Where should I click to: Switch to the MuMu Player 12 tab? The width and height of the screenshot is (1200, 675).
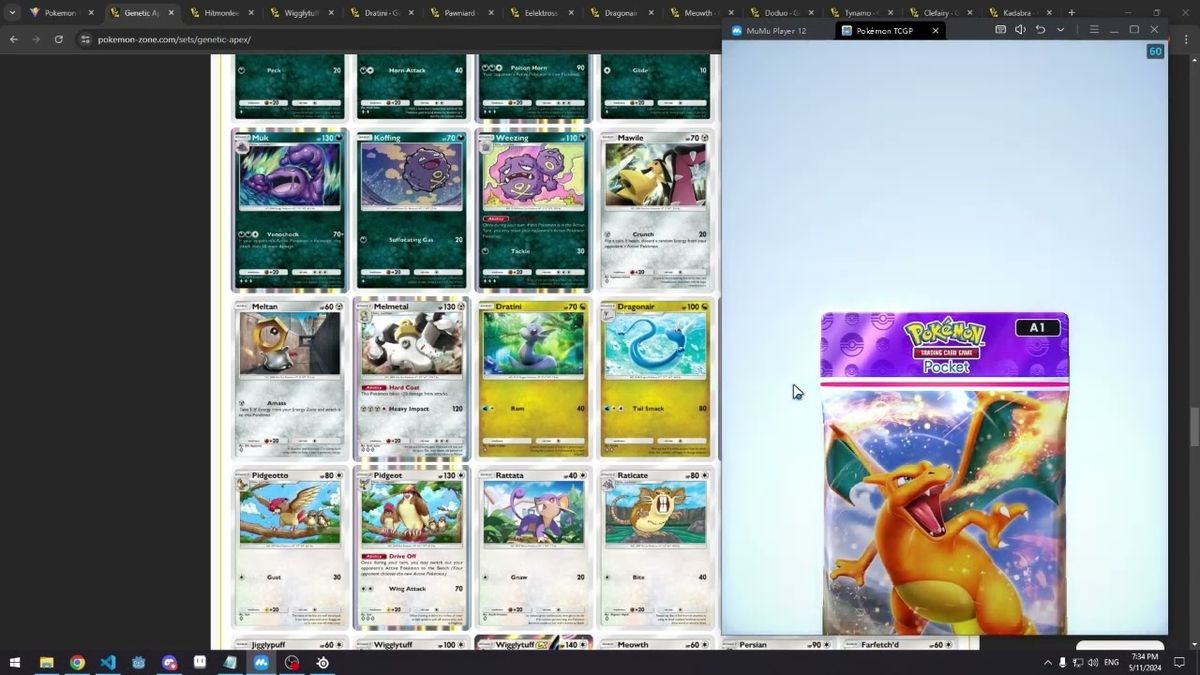click(x=776, y=31)
